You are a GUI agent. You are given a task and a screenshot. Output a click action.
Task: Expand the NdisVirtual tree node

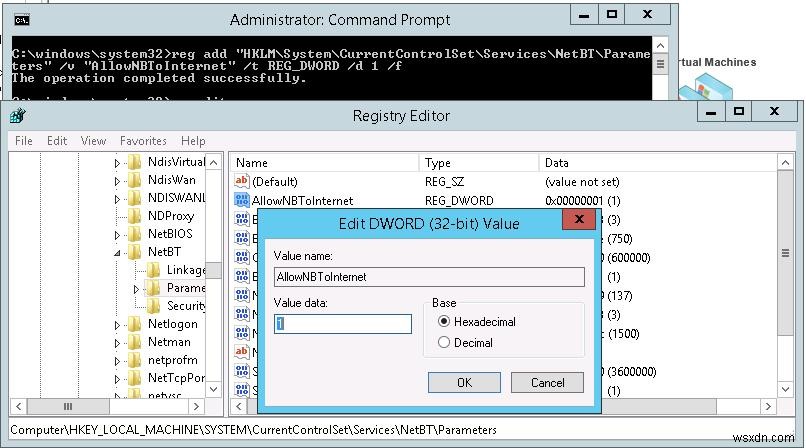point(117,163)
